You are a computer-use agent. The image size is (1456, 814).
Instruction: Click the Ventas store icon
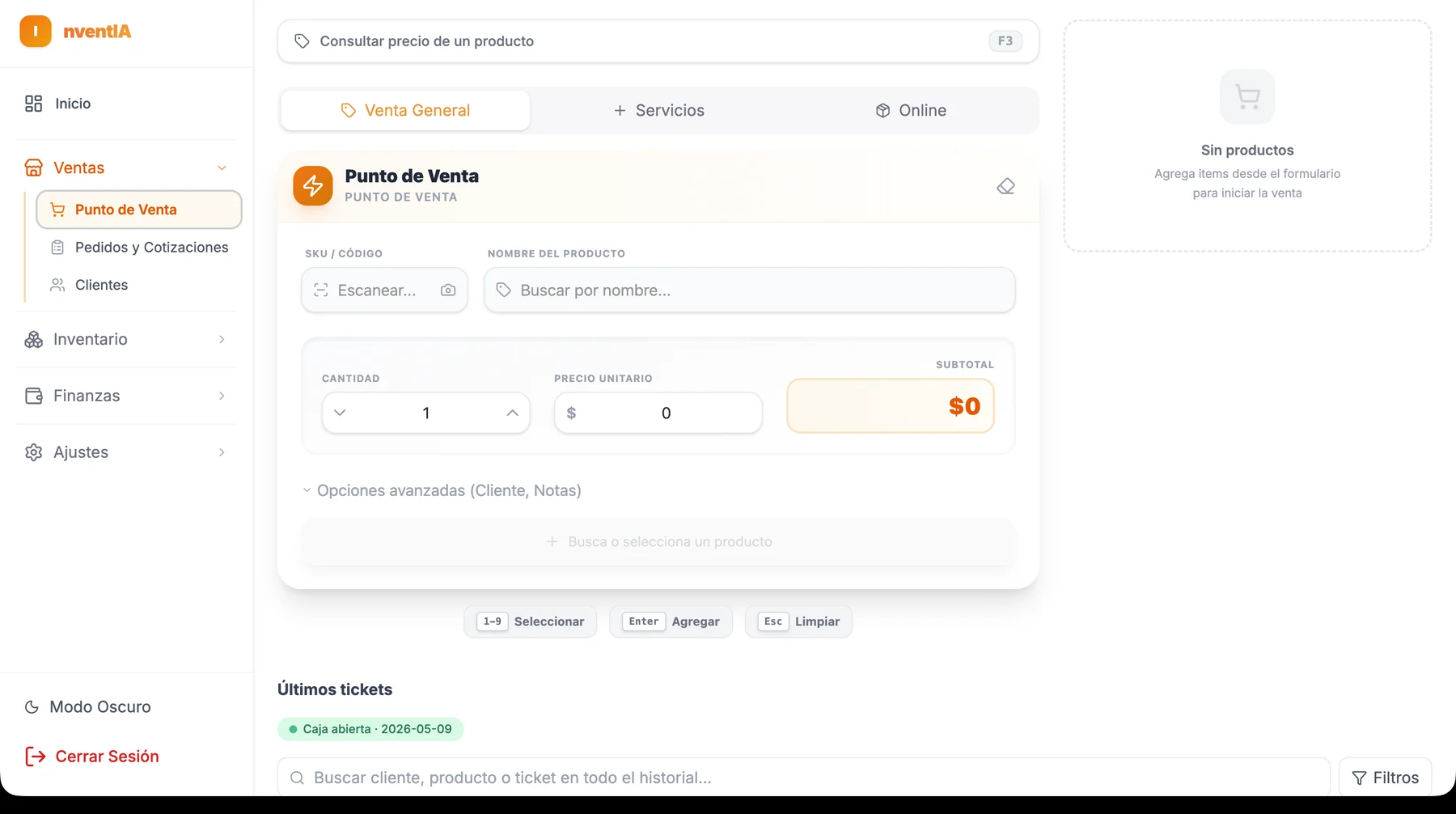[x=33, y=167]
